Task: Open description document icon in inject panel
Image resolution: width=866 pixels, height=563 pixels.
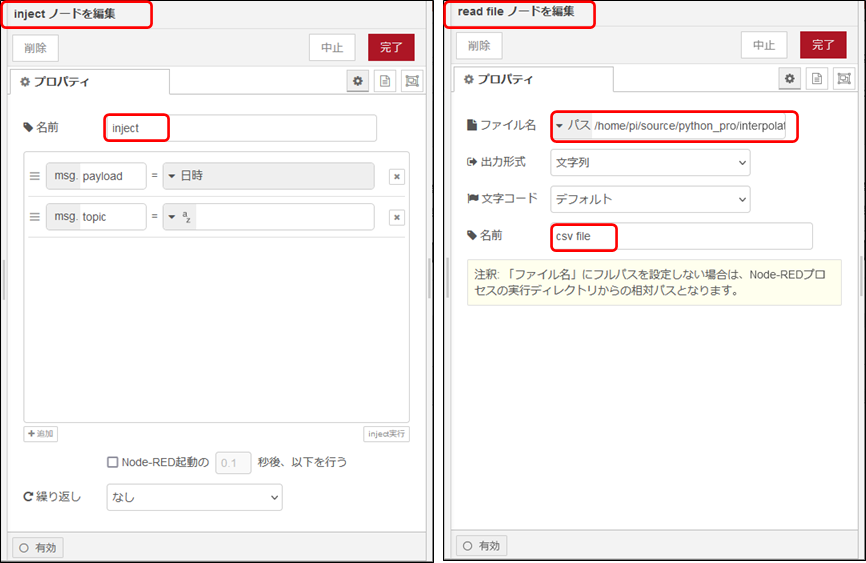Action: [x=384, y=81]
